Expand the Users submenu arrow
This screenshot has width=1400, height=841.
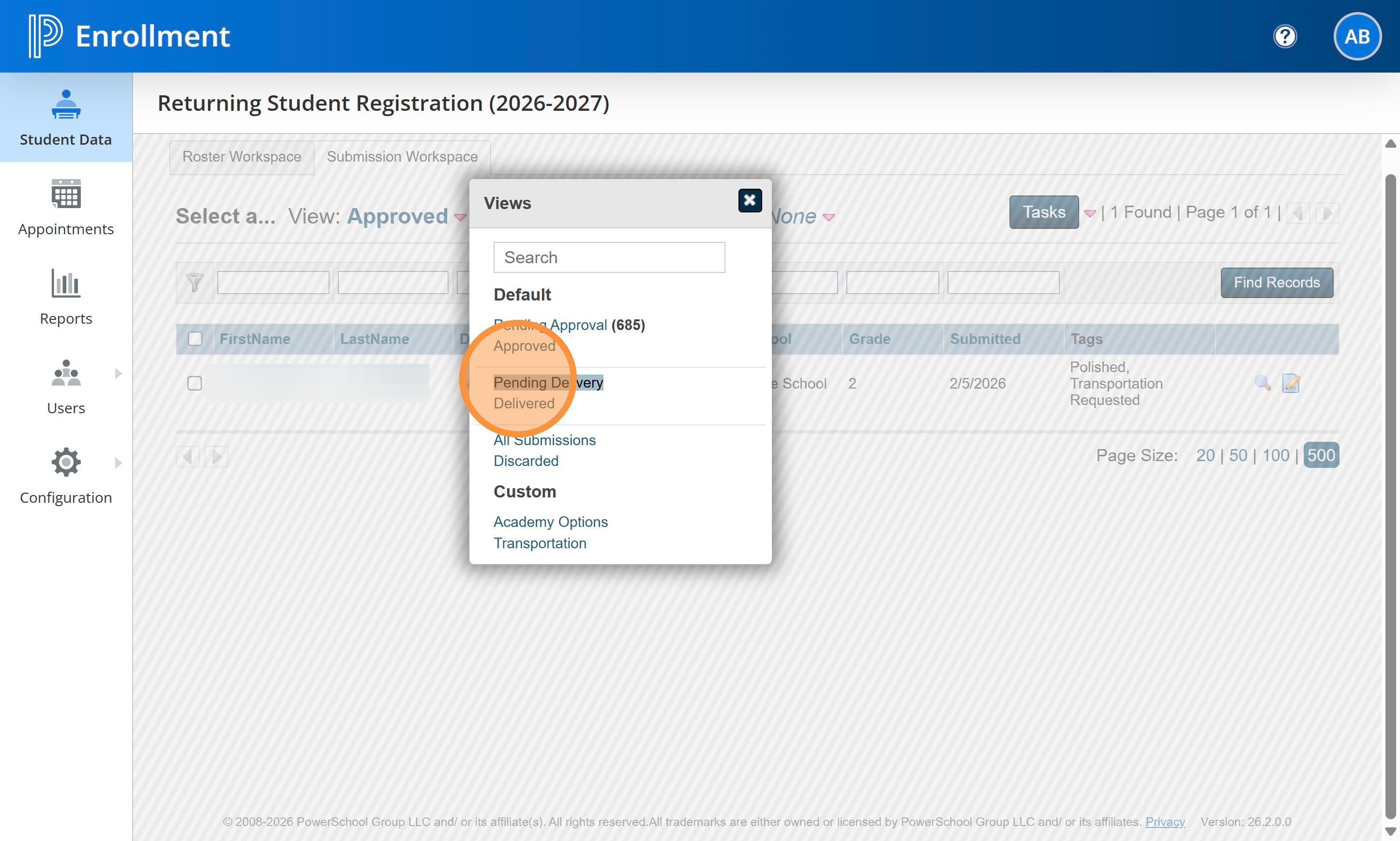click(118, 374)
